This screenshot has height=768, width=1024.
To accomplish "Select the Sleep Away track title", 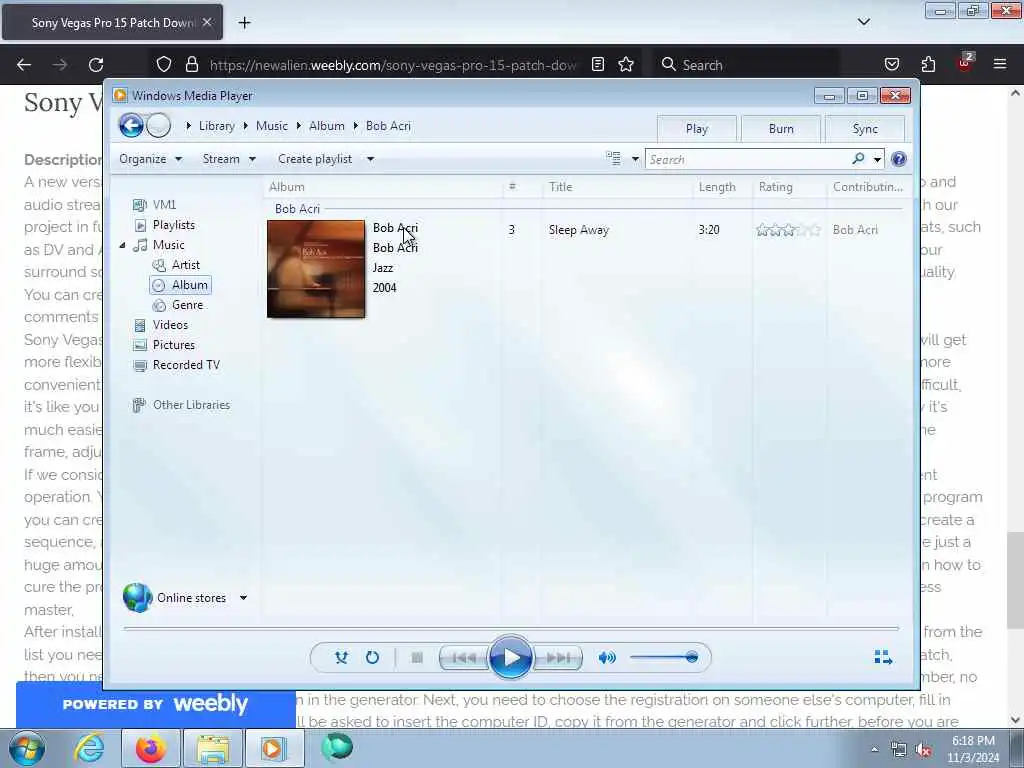I will pos(579,230).
